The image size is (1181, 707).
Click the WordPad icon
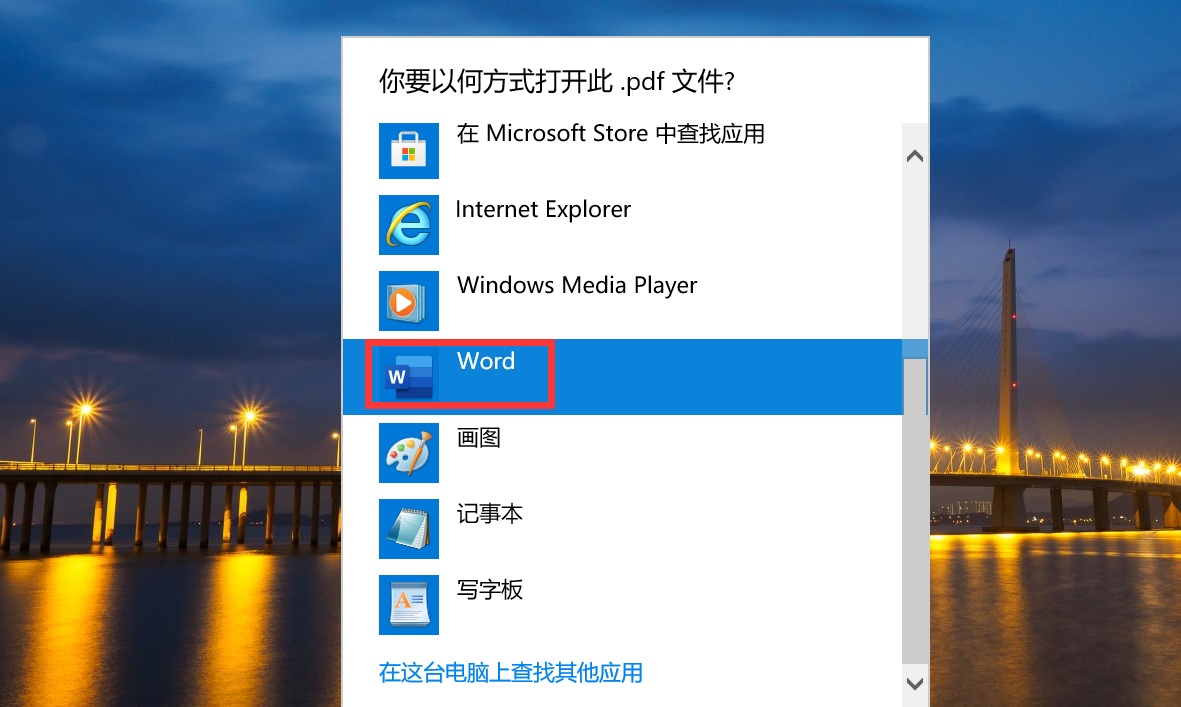click(408, 605)
